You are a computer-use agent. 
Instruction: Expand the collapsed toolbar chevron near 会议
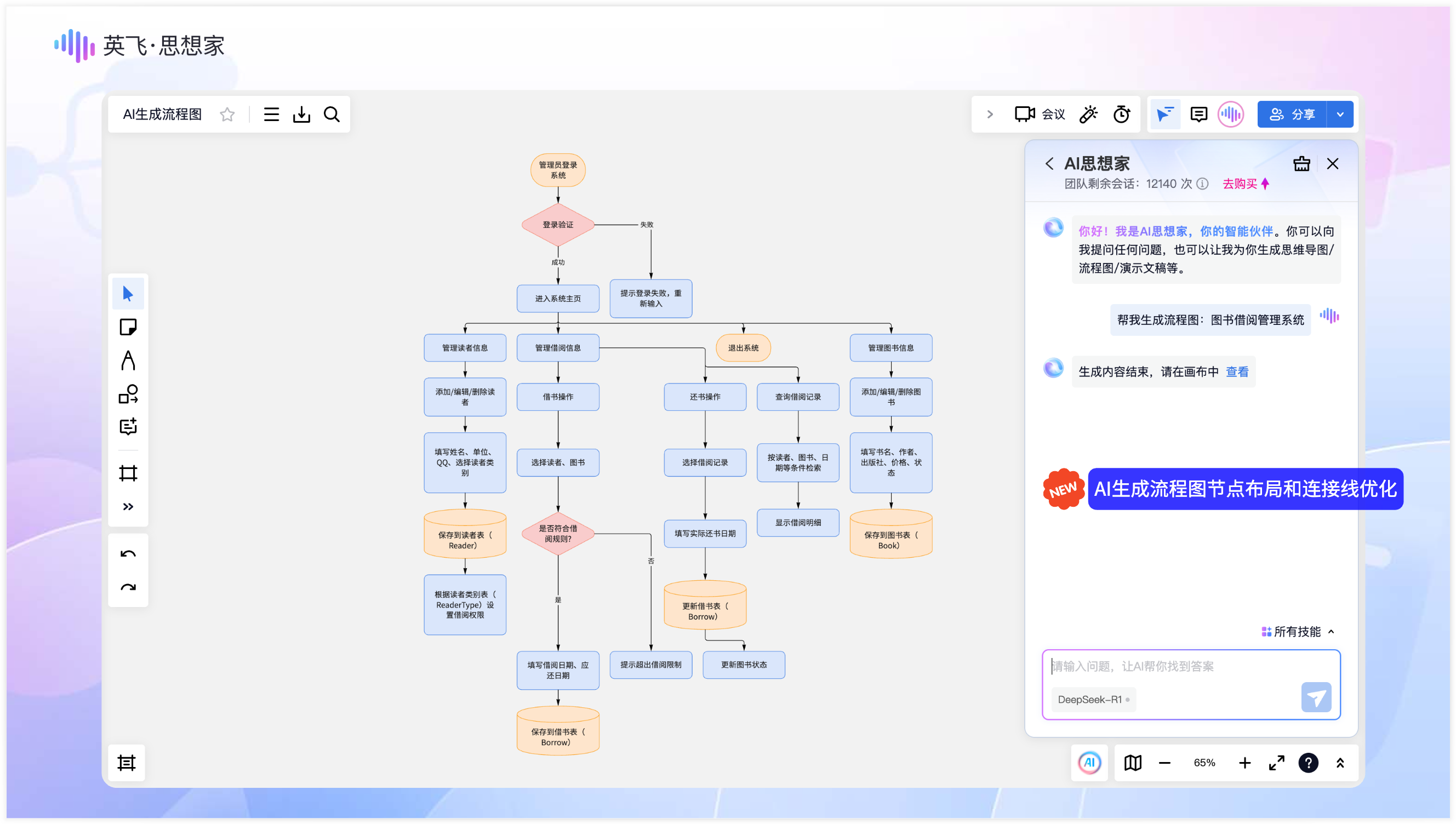tap(989, 115)
